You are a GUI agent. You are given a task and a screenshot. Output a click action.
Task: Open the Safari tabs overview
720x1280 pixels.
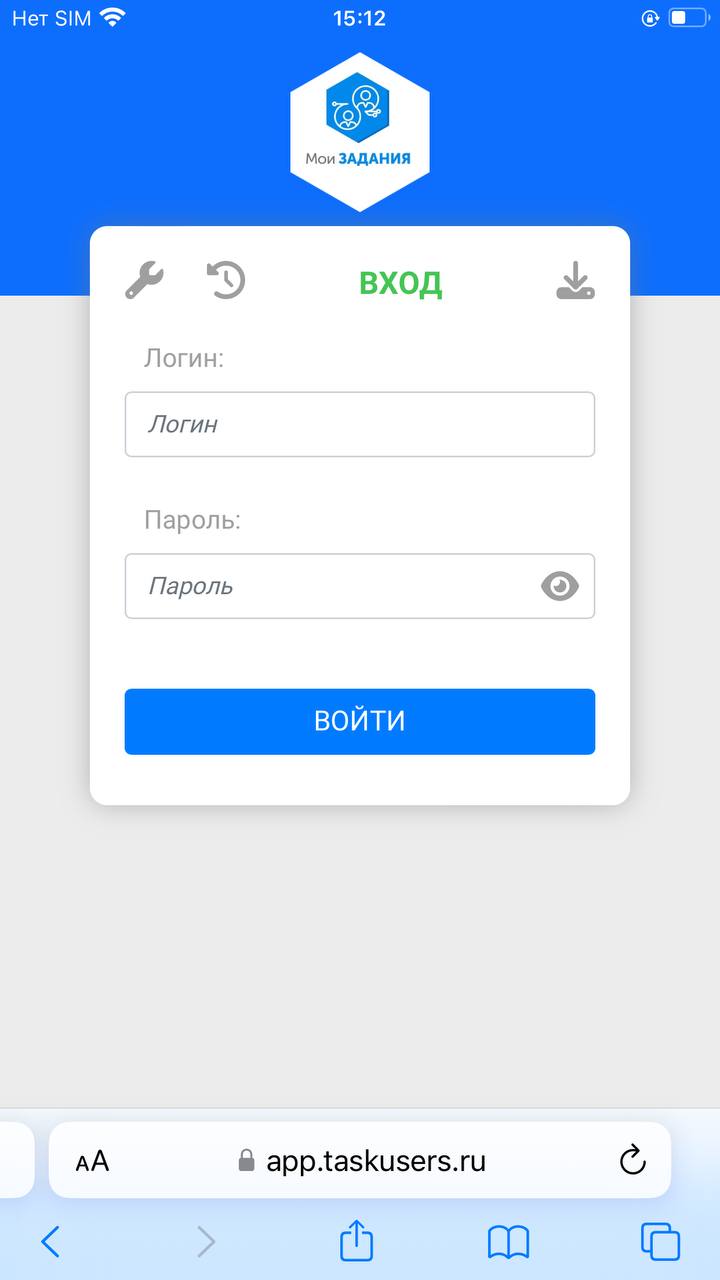click(660, 1242)
